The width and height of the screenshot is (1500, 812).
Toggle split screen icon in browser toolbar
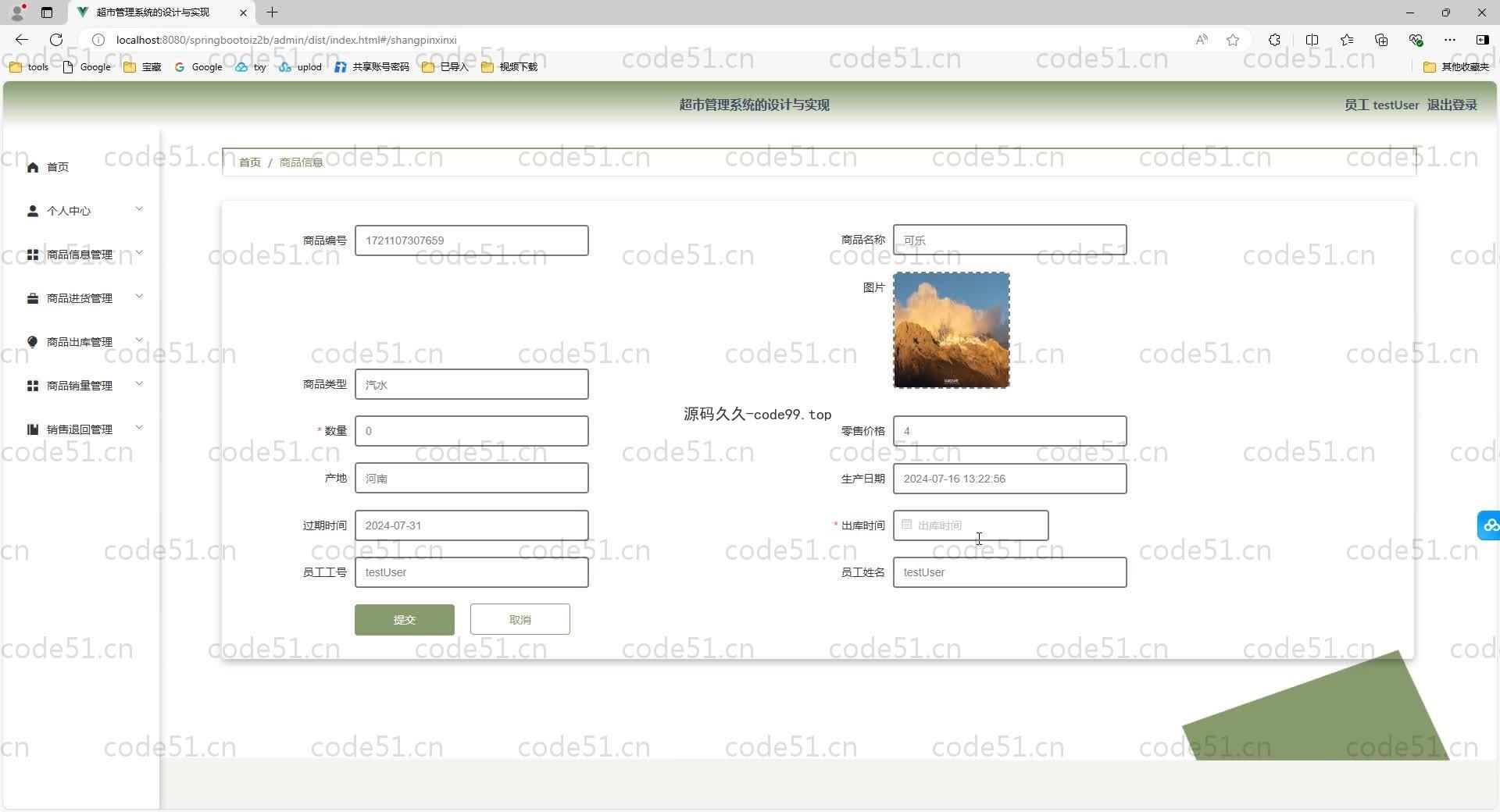pos(1312,40)
